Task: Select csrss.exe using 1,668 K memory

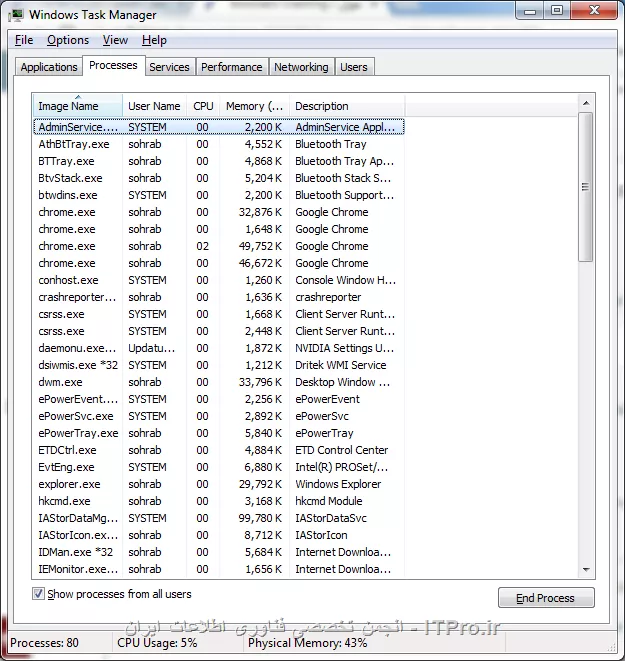Action: point(219,314)
